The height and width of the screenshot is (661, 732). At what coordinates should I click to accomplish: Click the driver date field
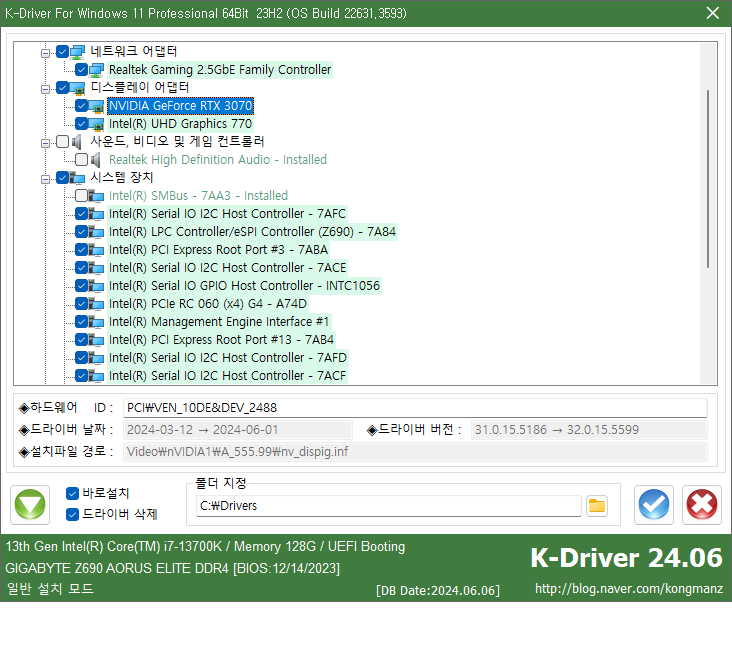click(238, 429)
